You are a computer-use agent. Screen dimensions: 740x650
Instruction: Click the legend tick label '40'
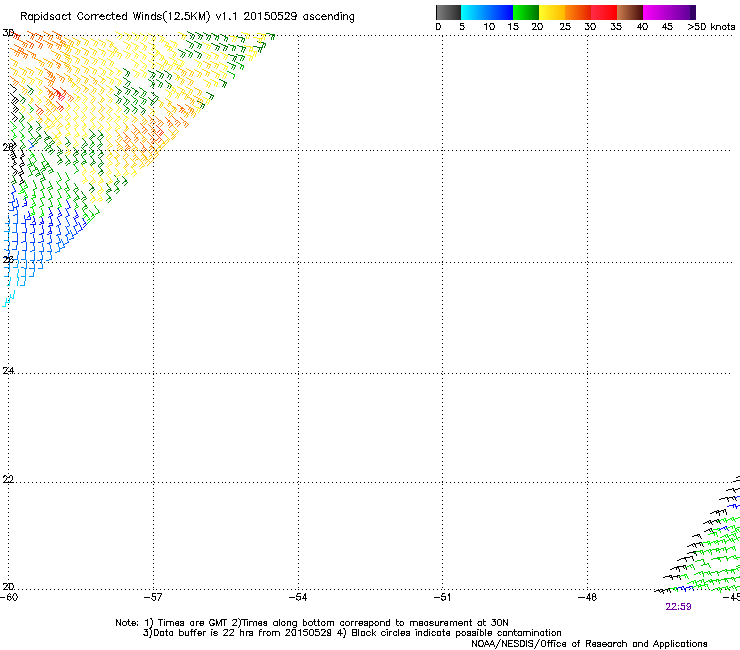(x=642, y=27)
